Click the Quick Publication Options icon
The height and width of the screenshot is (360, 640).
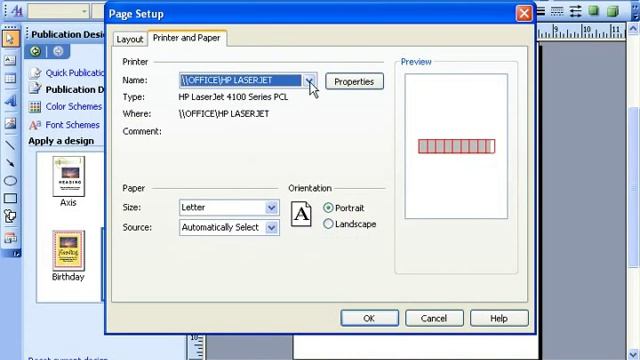click(x=35, y=73)
